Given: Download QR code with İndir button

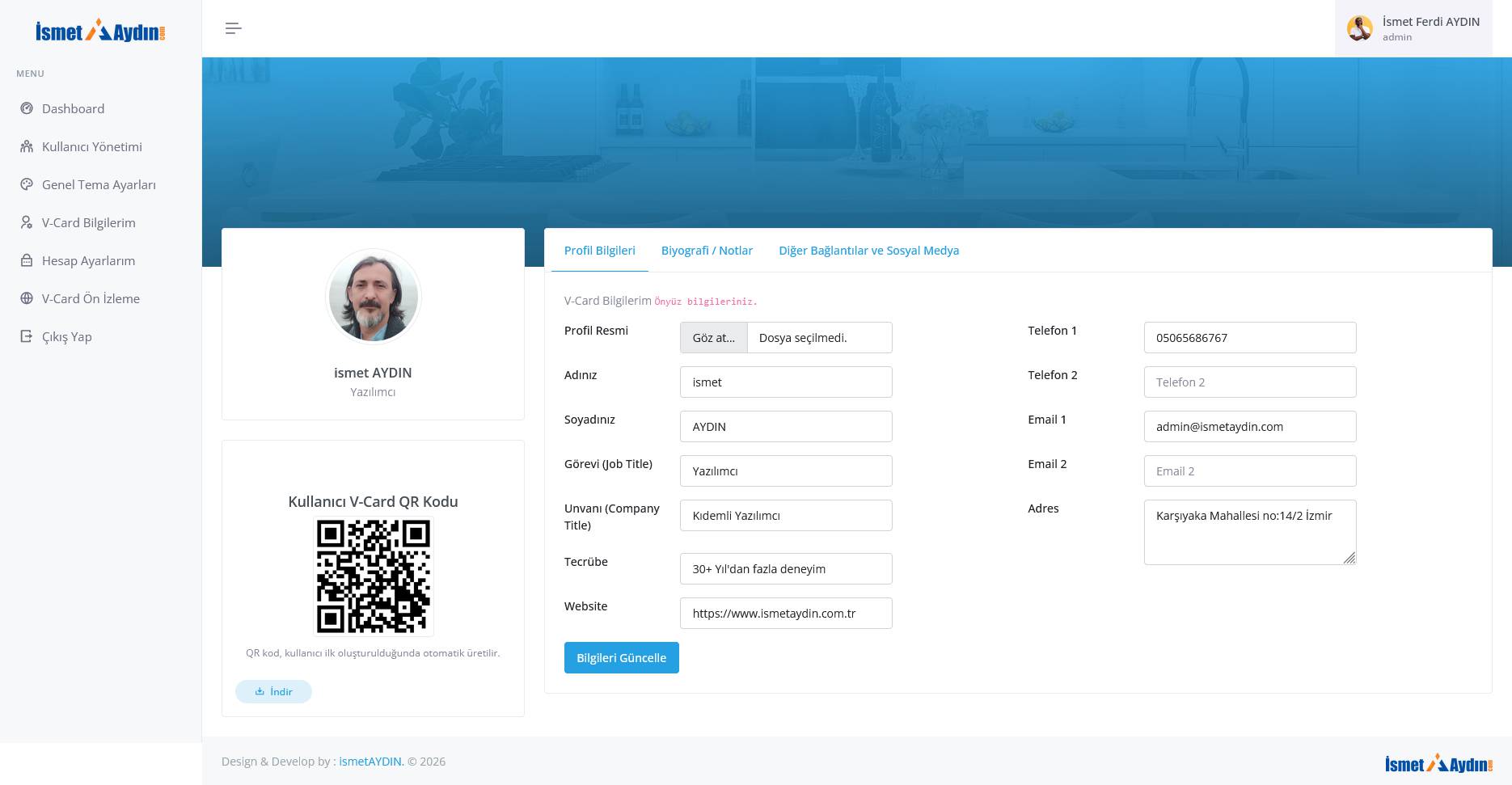Looking at the screenshot, I should [x=273, y=691].
